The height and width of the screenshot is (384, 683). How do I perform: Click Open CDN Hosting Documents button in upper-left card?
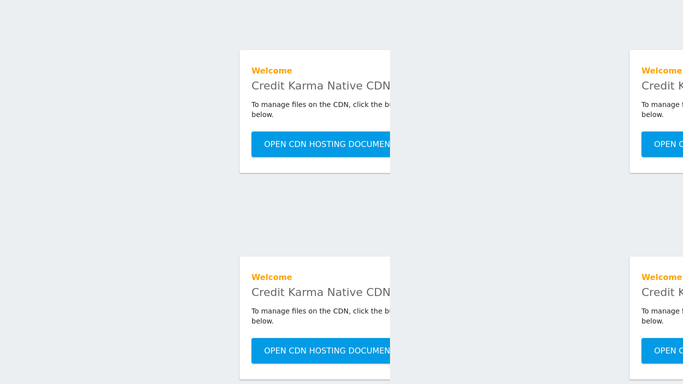321,144
